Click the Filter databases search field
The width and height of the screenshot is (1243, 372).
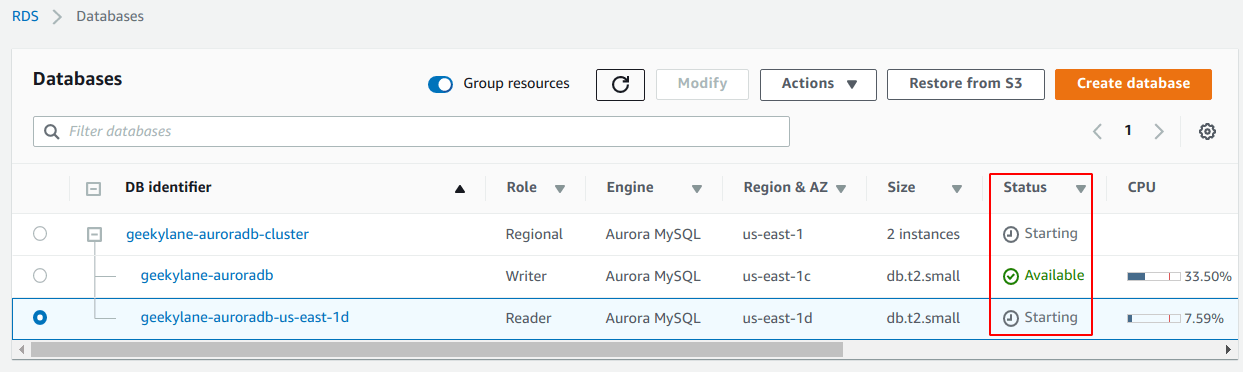coord(411,132)
